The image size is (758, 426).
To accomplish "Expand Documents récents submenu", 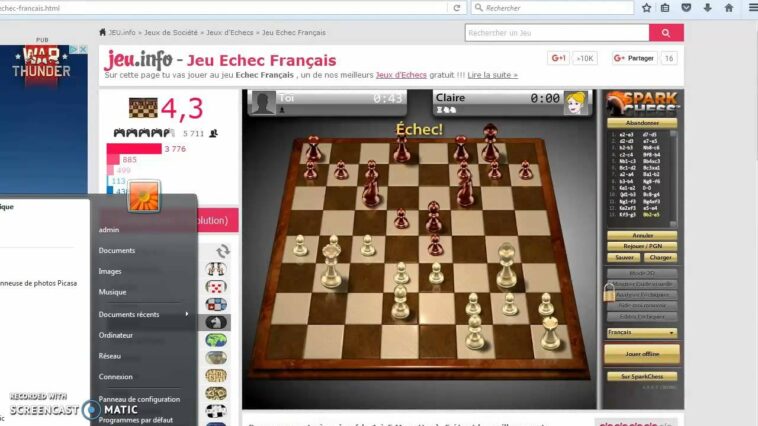I will 142,314.
